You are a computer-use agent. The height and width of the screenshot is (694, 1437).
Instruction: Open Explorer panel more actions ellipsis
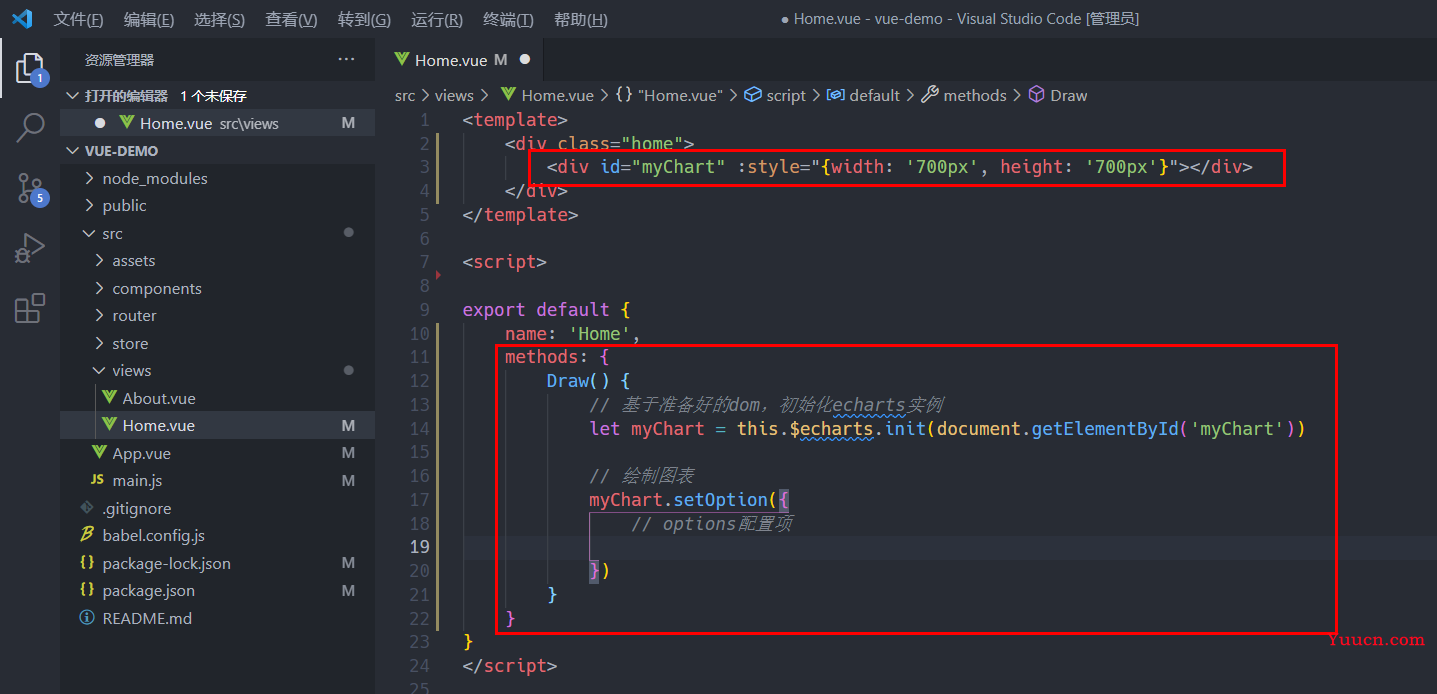(x=346, y=60)
